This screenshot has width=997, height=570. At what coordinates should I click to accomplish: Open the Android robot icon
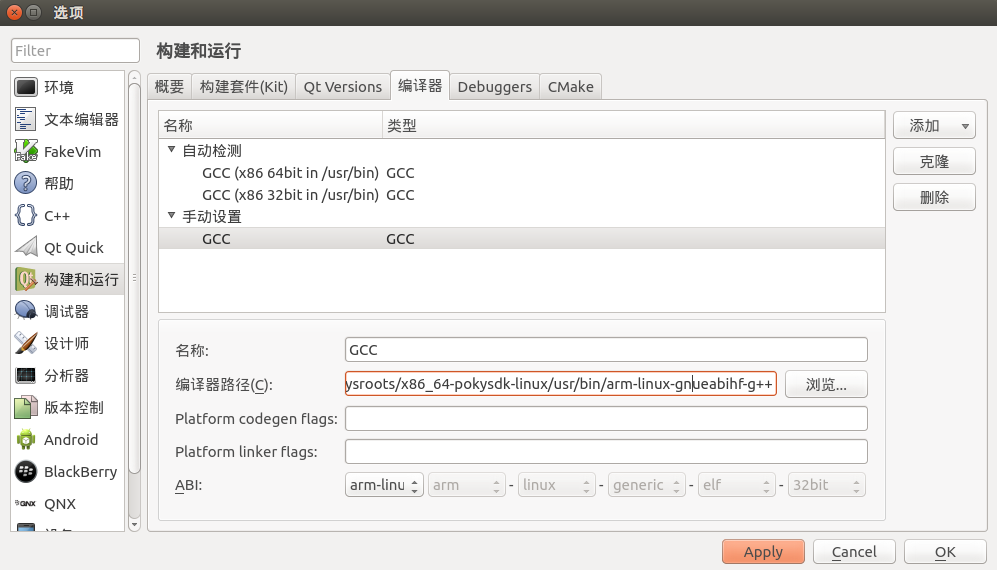(26, 440)
